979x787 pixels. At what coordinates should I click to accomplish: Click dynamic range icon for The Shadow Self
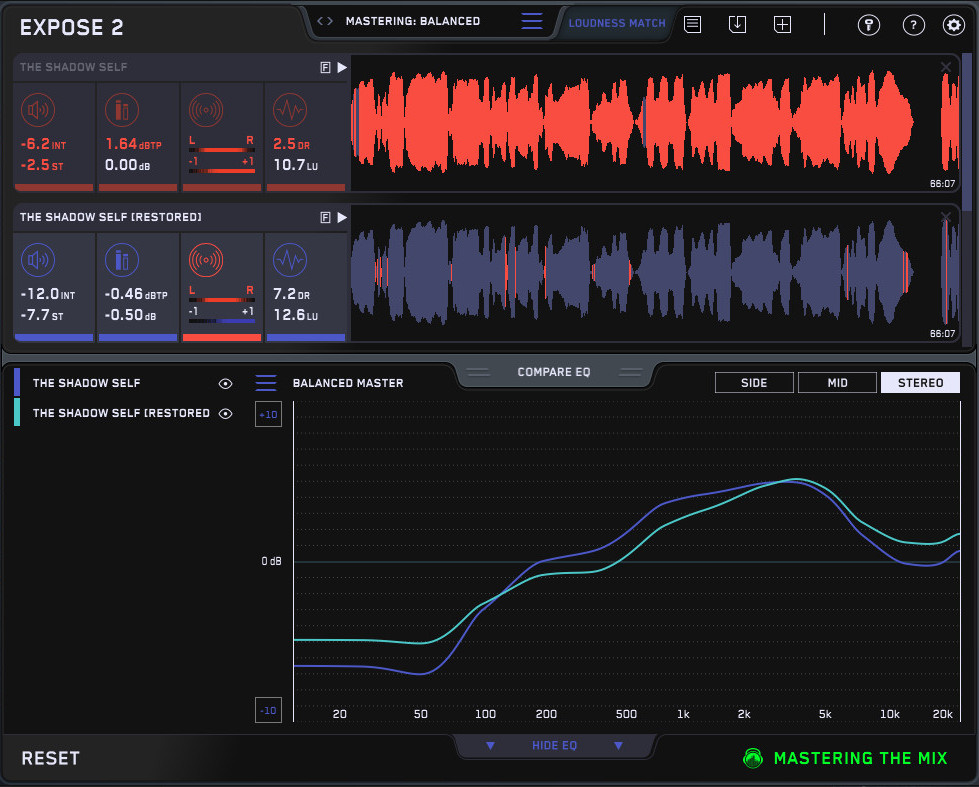coord(289,109)
